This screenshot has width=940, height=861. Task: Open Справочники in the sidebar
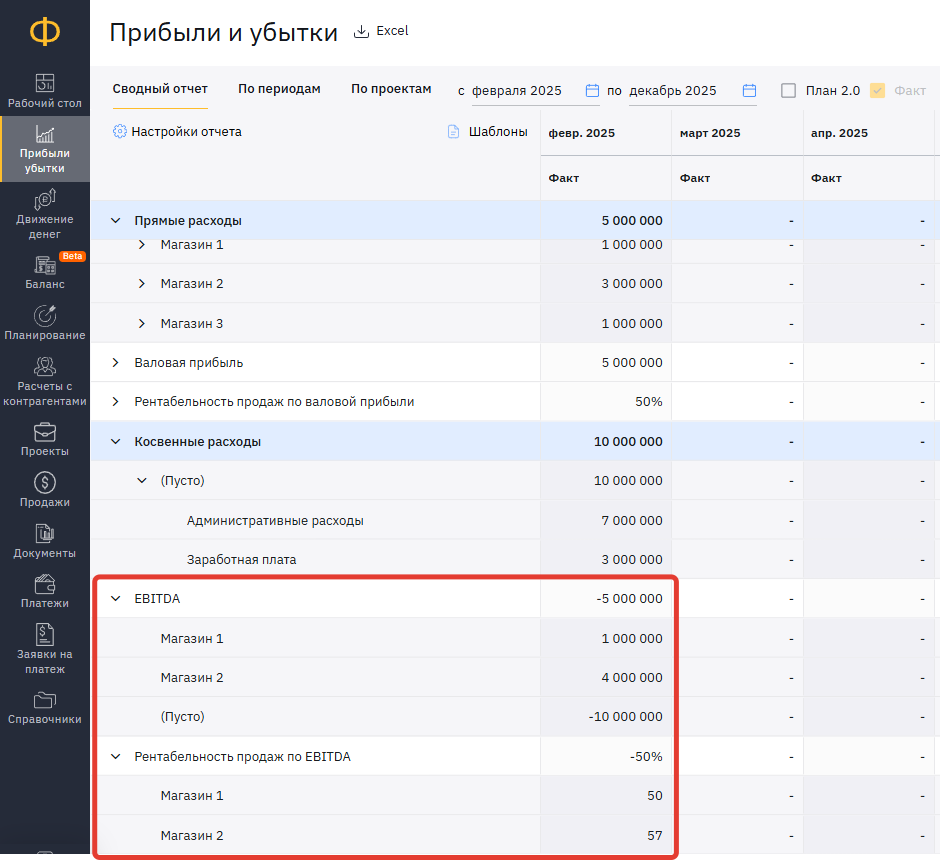45,708
